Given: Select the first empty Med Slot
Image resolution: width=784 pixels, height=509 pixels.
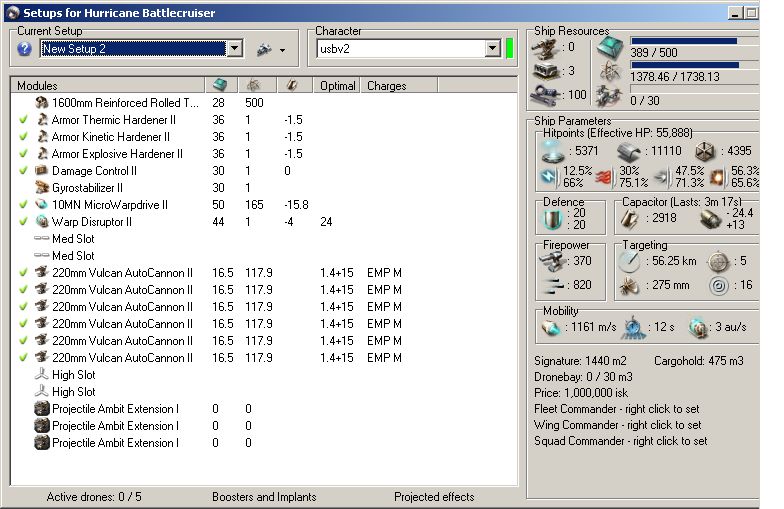Looking at the screenshot, I should coord(264,238).
